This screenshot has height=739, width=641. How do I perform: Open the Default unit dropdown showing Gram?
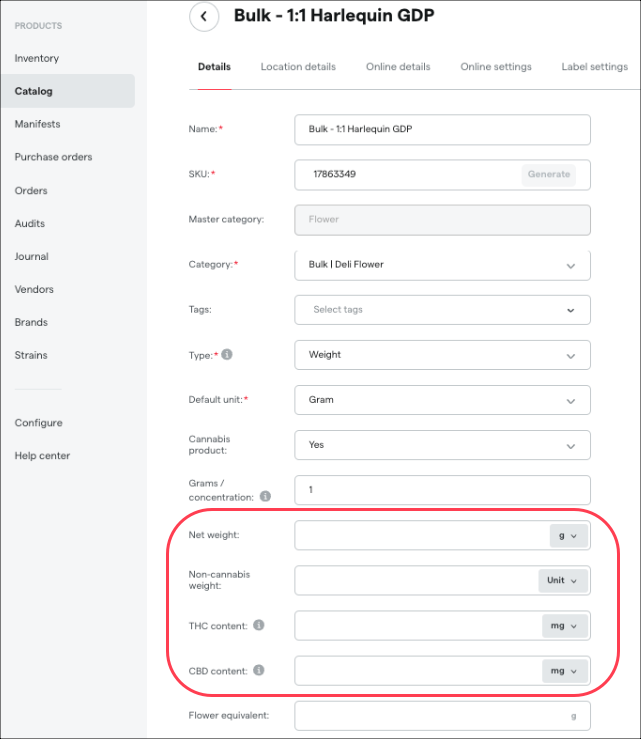tap(442, 400)
